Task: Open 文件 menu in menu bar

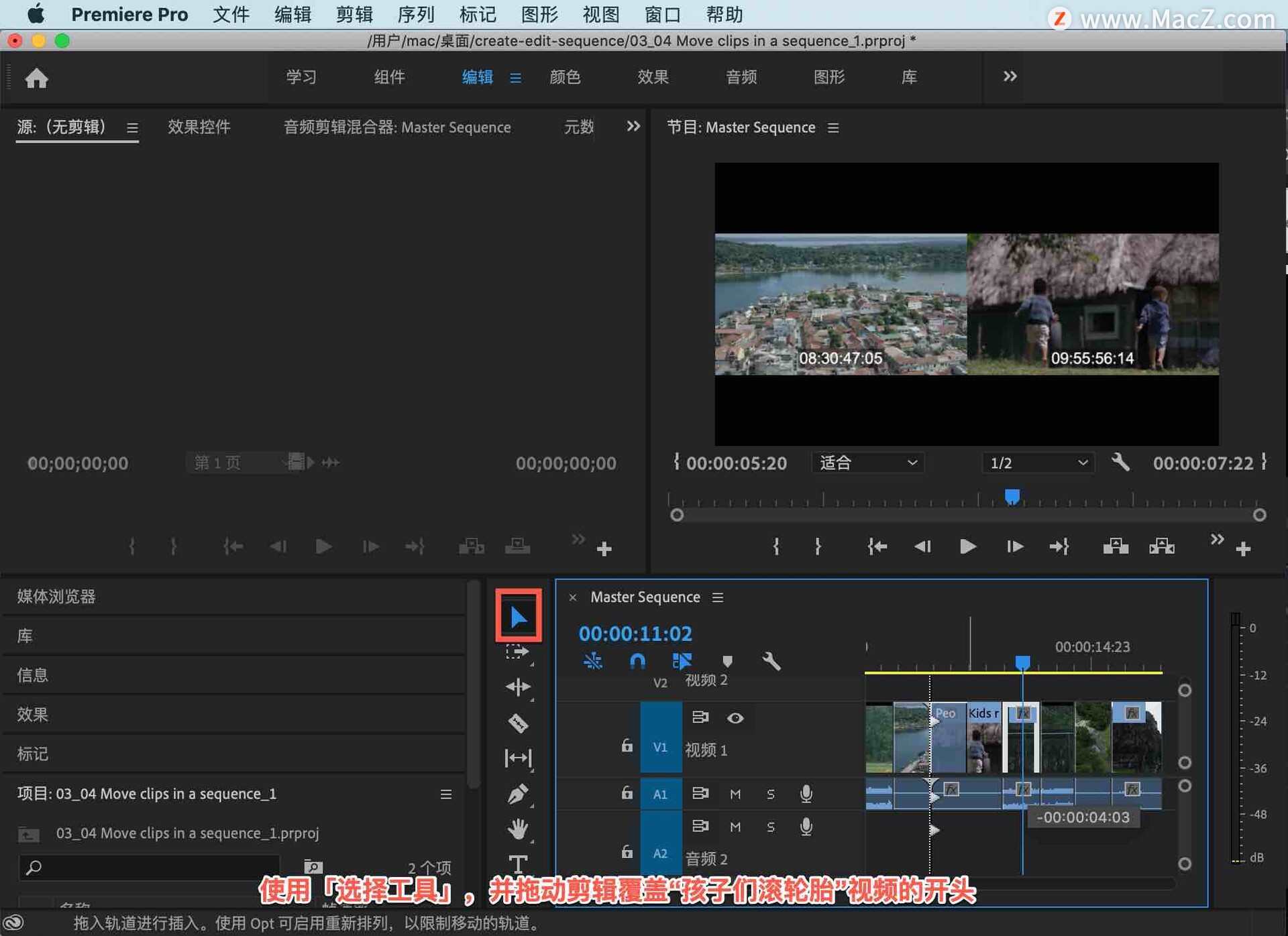Action: [x=231, y=15]
